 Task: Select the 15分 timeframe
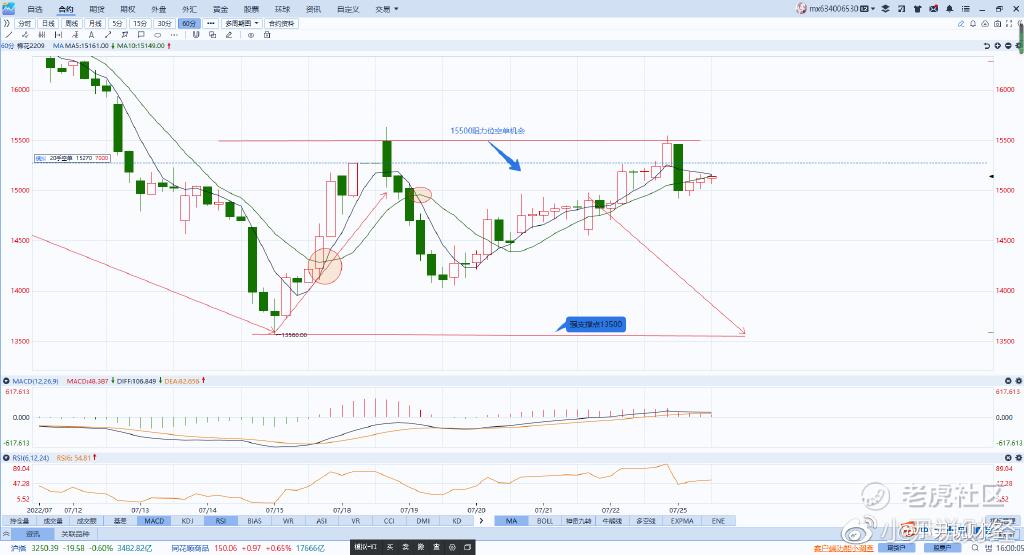click(140, 24)
